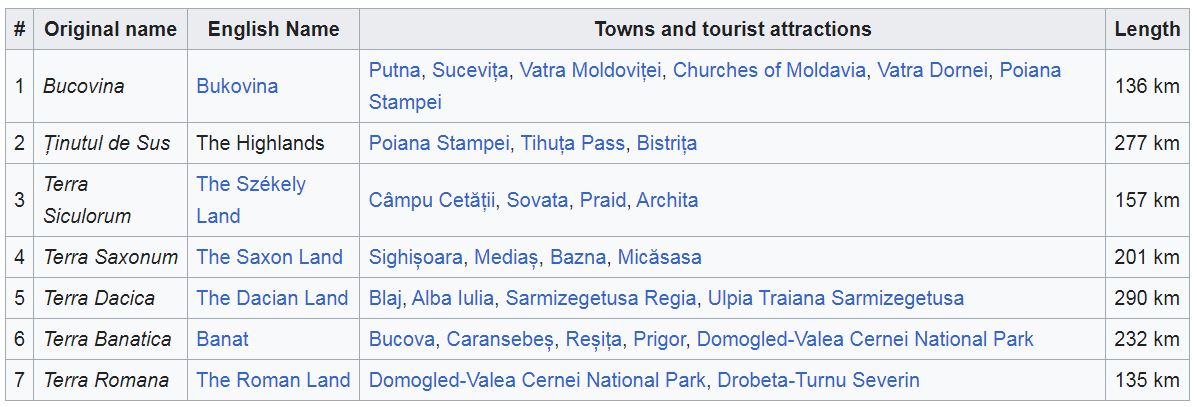1197x407 pixels.
Task: Open the Vatra Dornei link
Action: tap(932, 70)
